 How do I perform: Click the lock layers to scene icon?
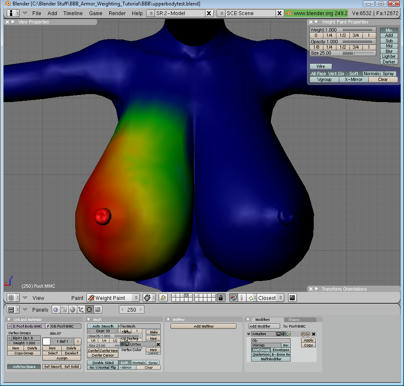[x=220, y=298]
